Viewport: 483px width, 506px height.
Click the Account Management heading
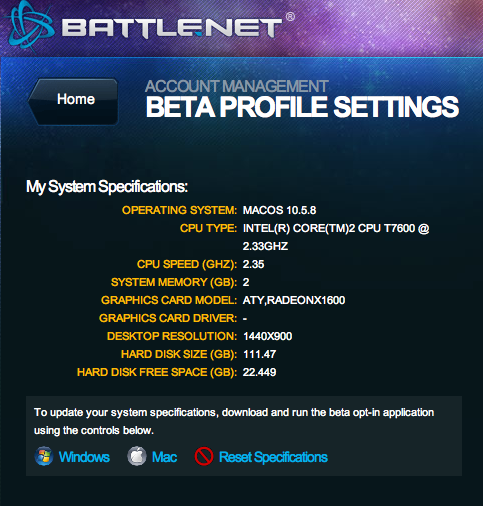(x=237, y=87)
